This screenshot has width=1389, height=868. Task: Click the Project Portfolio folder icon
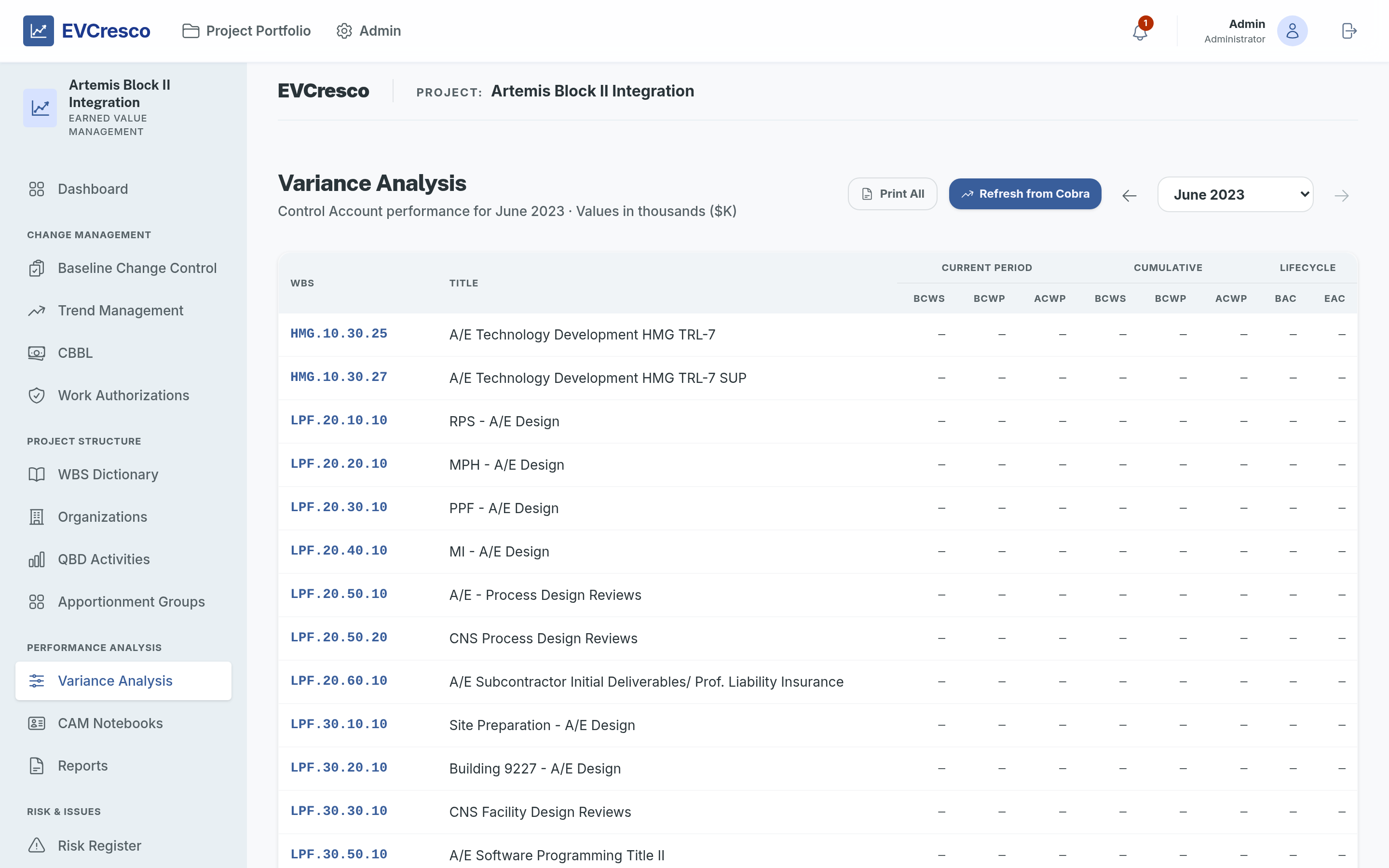pyautogui.click(x=191, y=31)
